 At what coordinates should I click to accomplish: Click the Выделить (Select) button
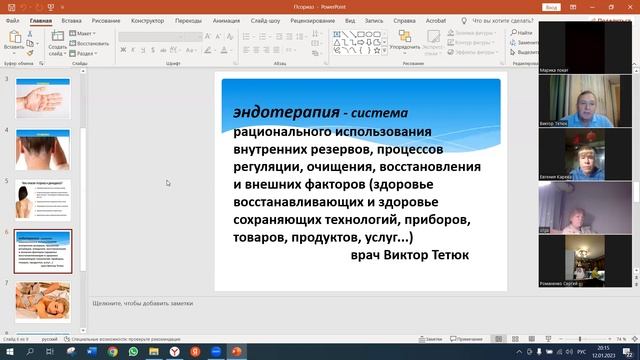524,52
